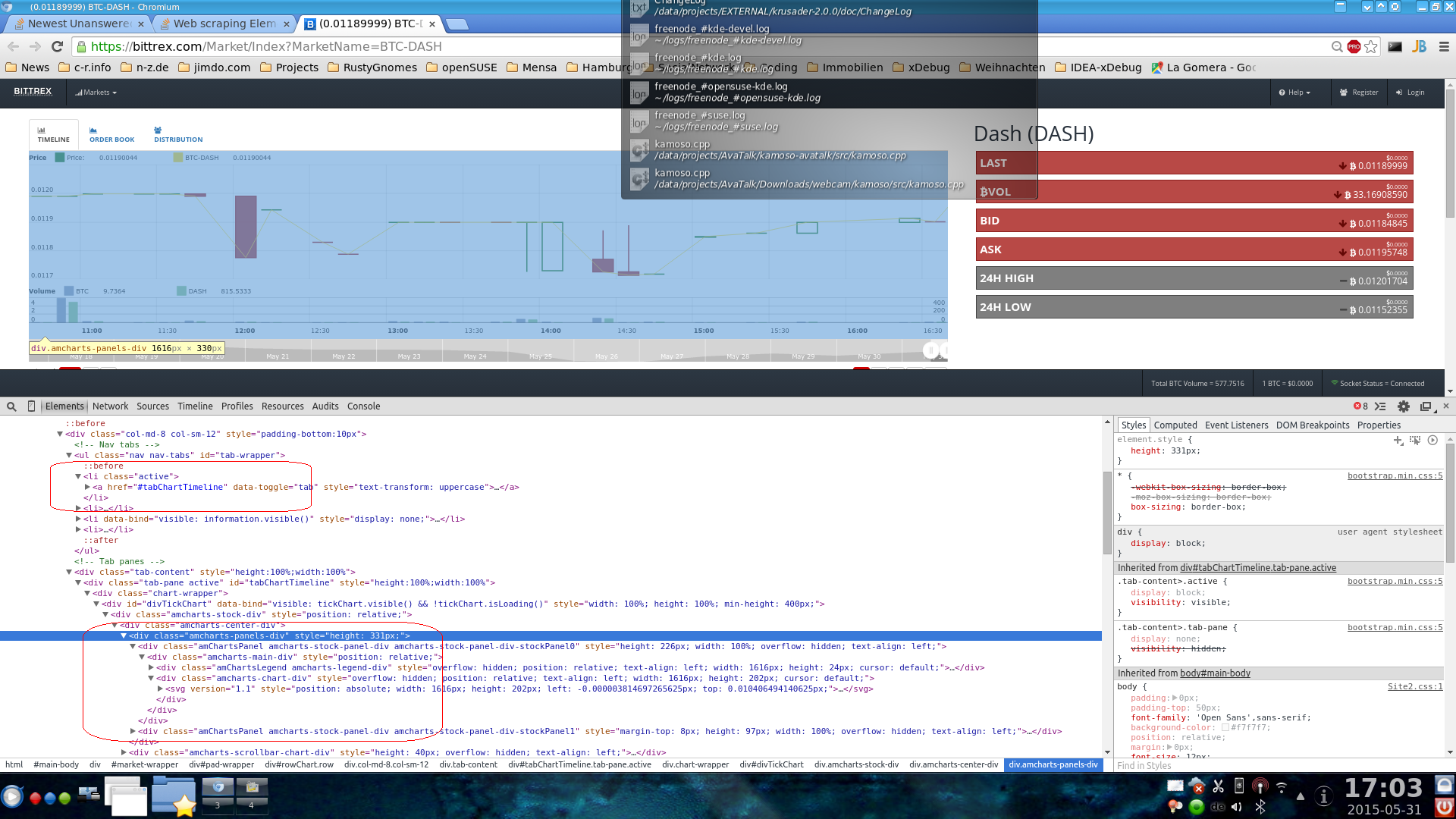Open the Help dropdown in Bittrex header
1456x819 pixels.
pyautogui.click(x=1294, y=93)
